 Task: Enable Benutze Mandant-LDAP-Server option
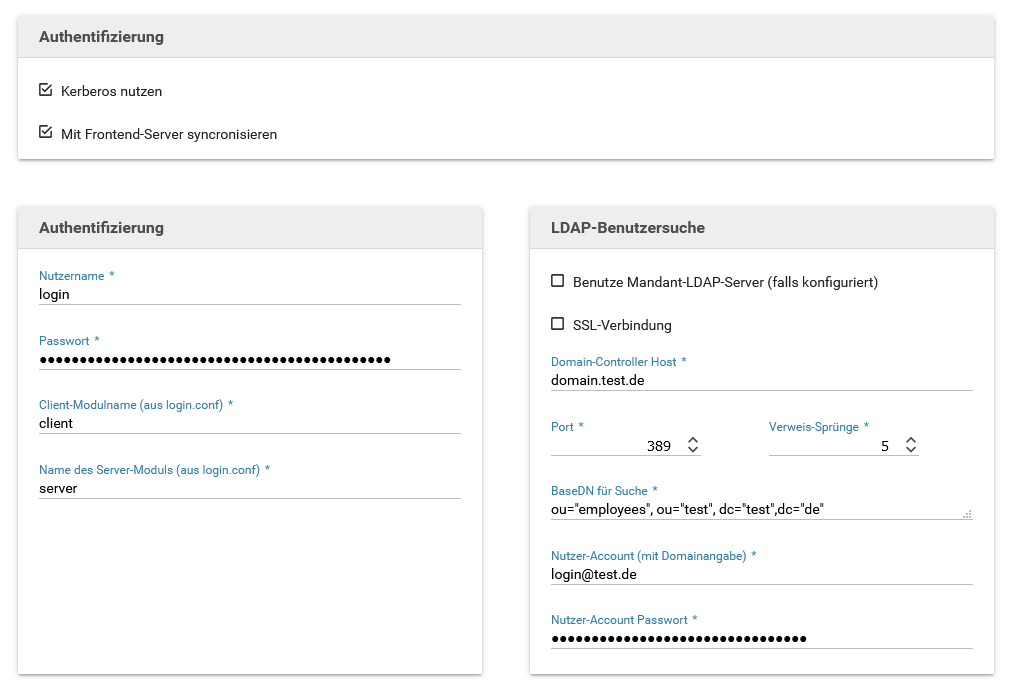(558, 281)
